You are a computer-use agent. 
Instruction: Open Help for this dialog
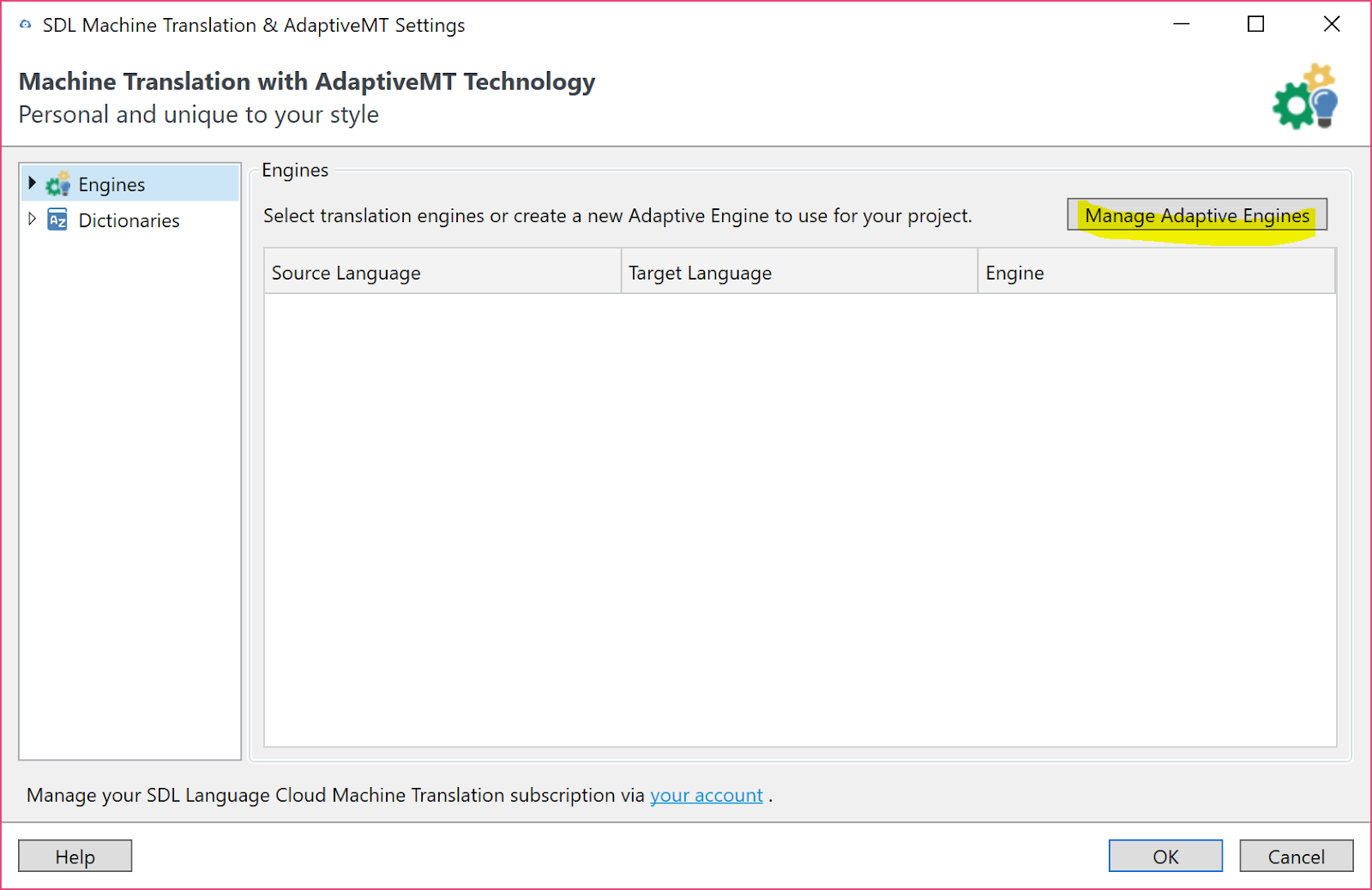75,857
